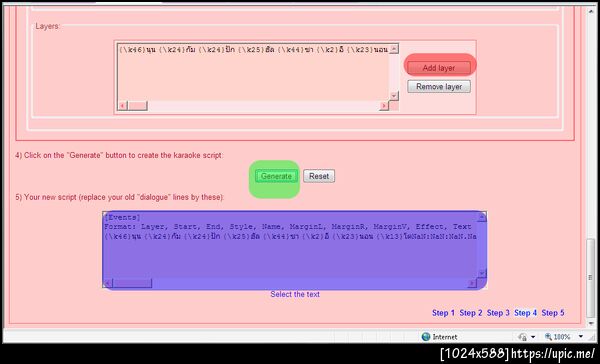Click the protected mode security icon

[522, 337]
